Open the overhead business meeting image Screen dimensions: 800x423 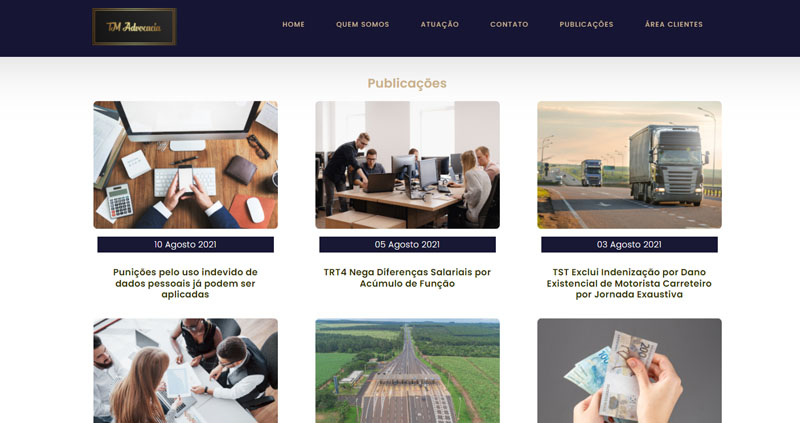186,371
